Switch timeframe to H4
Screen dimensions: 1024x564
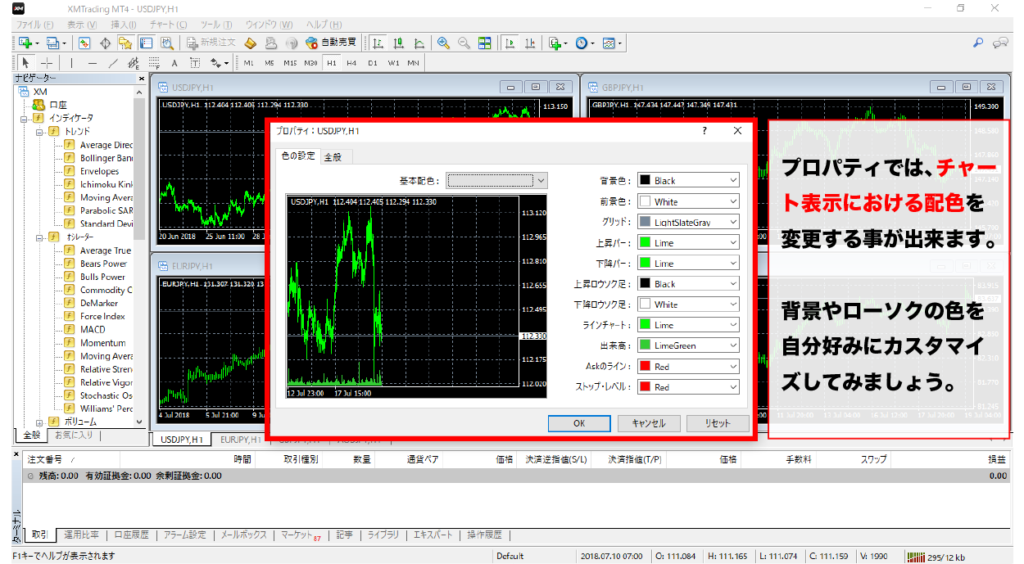click(351, 63)
